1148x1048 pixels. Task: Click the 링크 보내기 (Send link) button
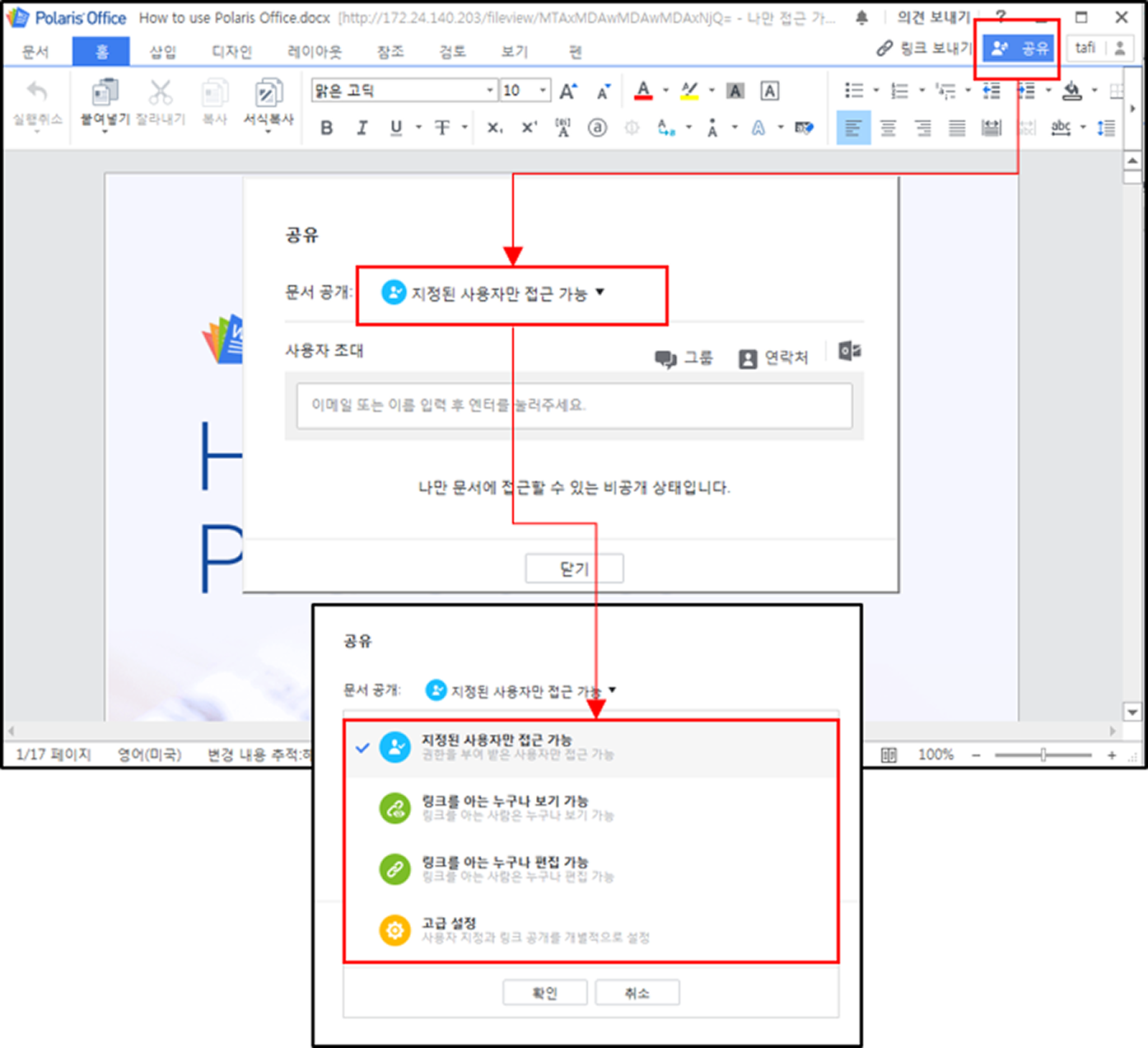pyautogui.click(x=924, y=49)
